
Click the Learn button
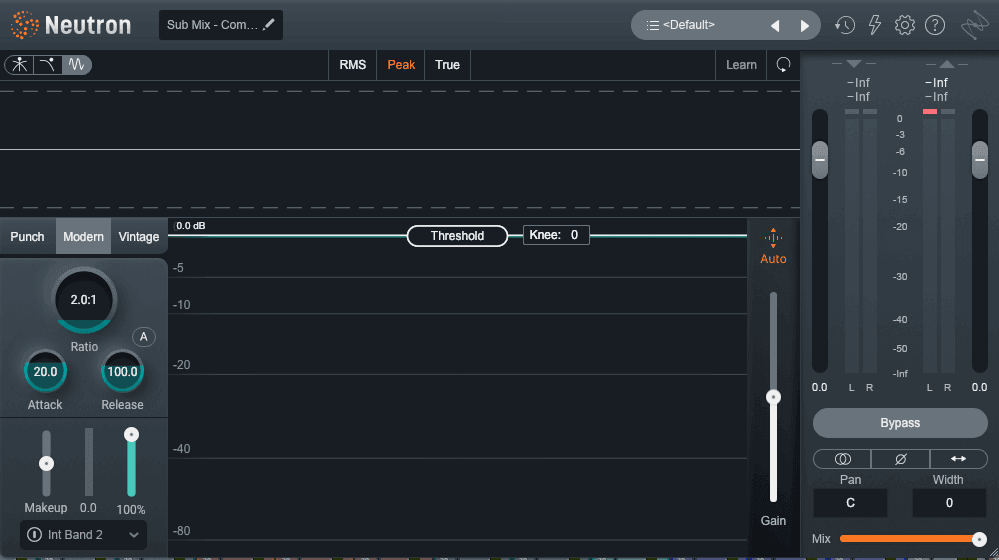pyautogui.click(x=741, y=65)
